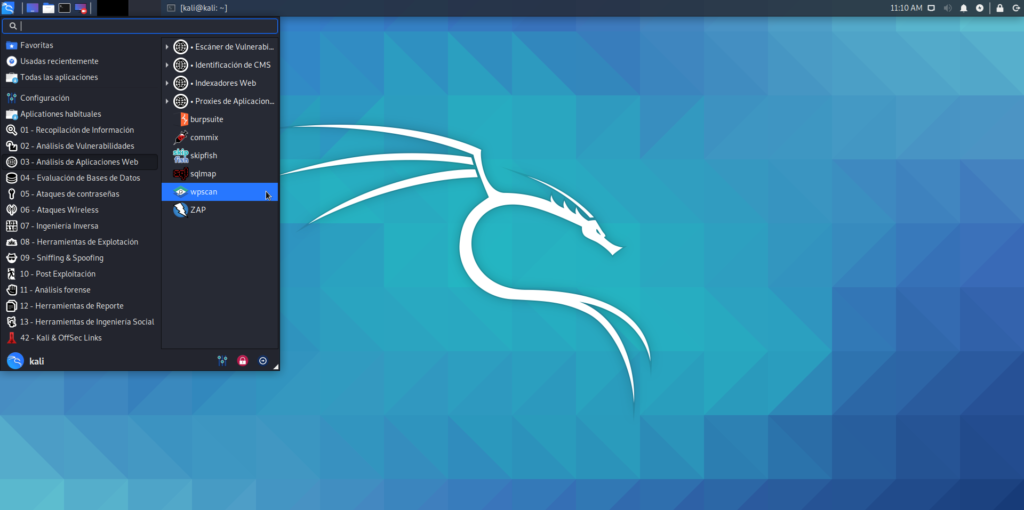Open the sqlmap application
1024x510 pixels.
(202, 173)
